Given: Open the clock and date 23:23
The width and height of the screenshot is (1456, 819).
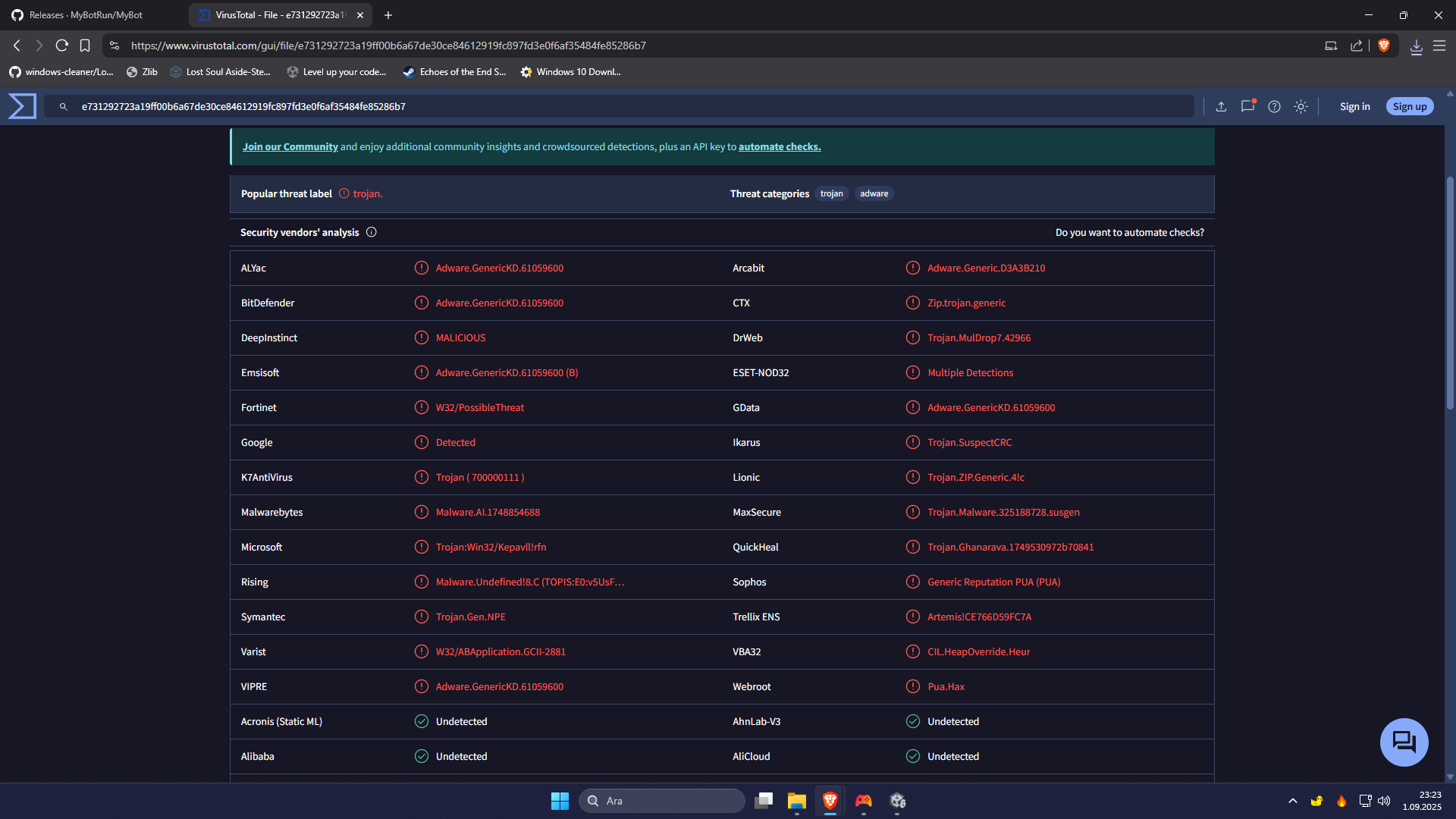Looking at the screenshot, I should point(1422,801).
